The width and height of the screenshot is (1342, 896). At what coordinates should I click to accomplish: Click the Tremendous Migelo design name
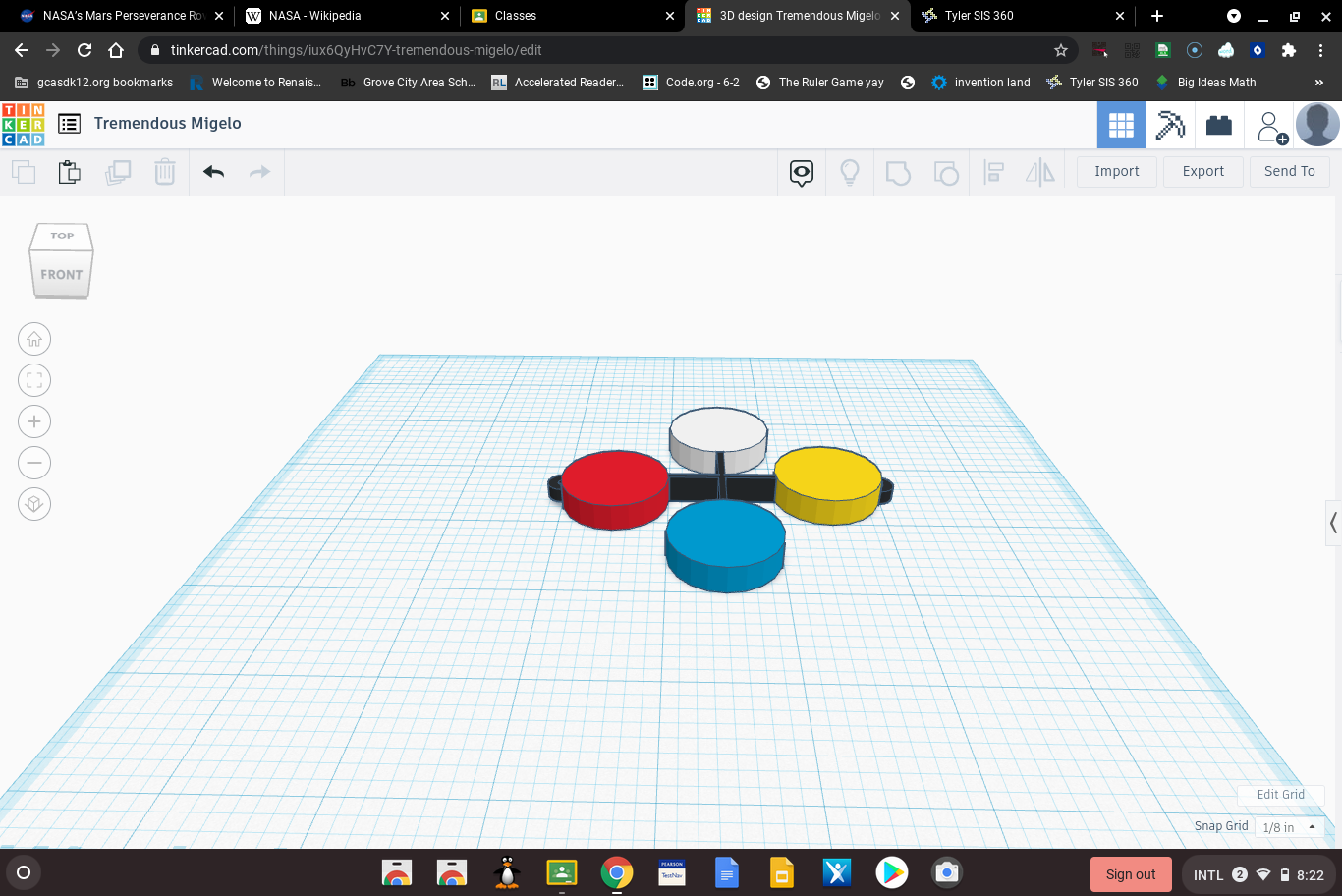168,123
